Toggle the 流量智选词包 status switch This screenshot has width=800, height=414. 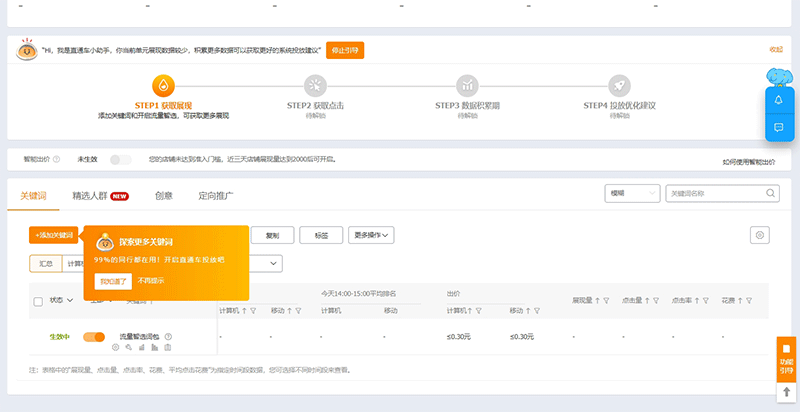click(94, 337)
